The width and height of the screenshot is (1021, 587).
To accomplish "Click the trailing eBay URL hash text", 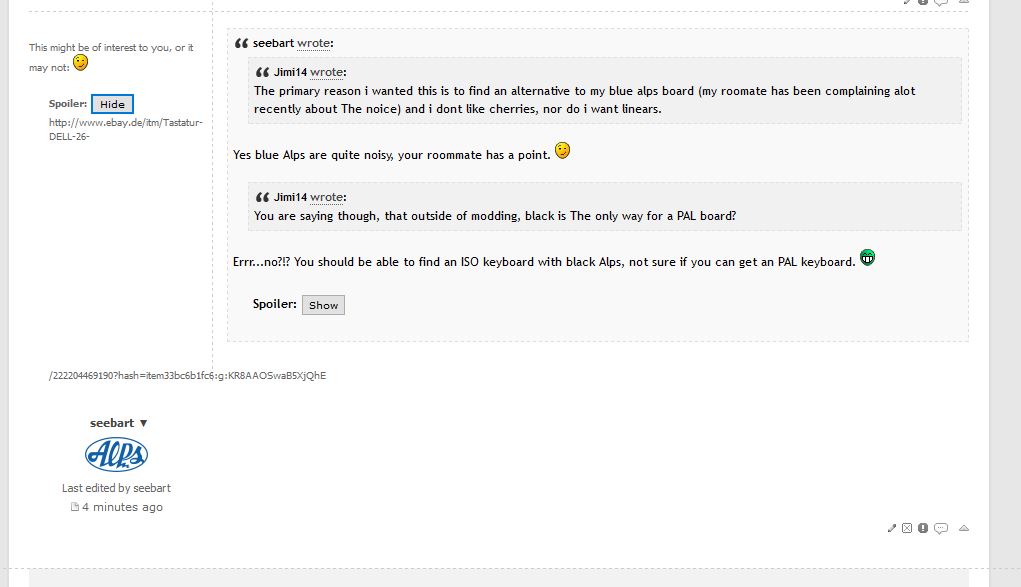I will click(187, 376).
